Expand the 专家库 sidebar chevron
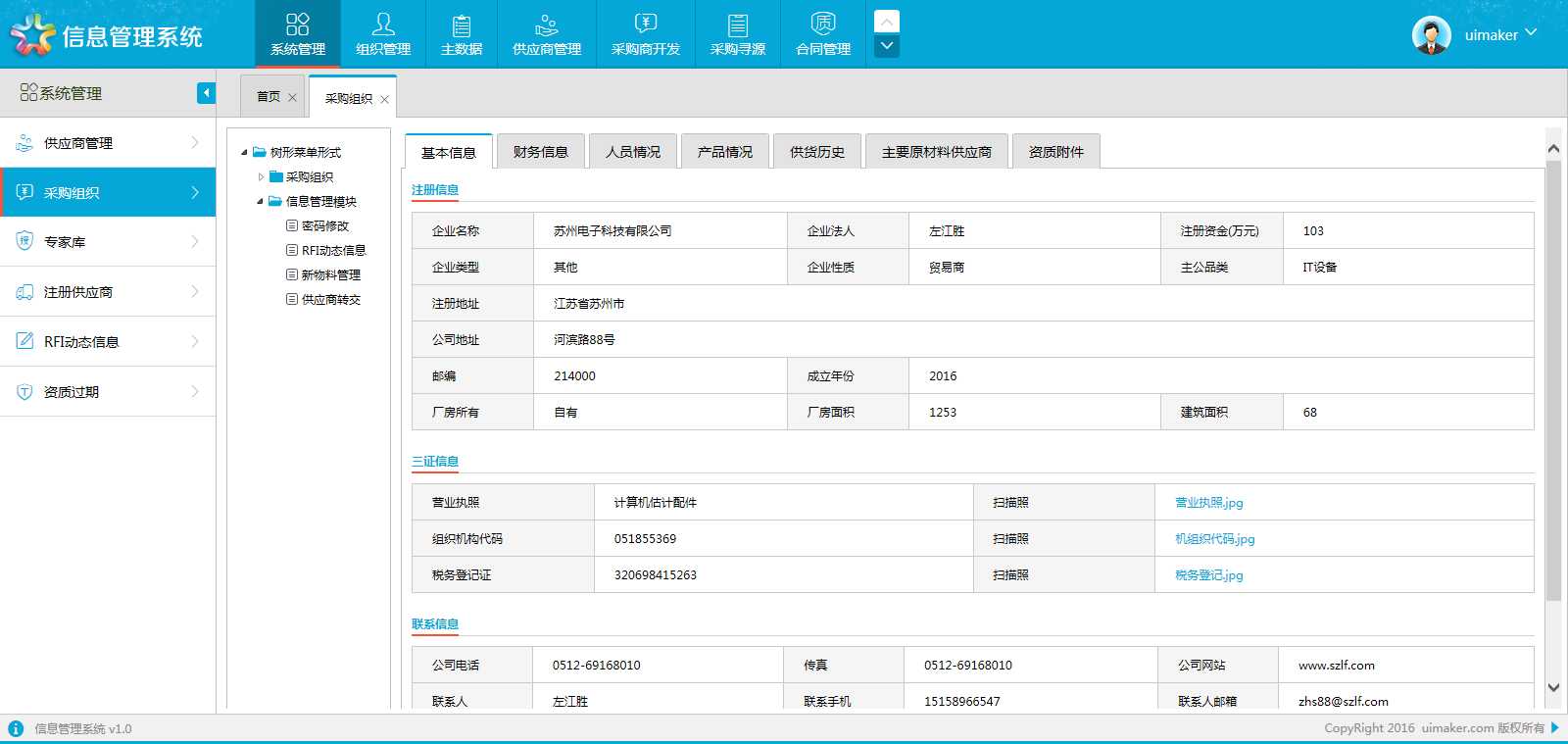The width and height of the screenshot is (1568, 744). pos(195,241)
